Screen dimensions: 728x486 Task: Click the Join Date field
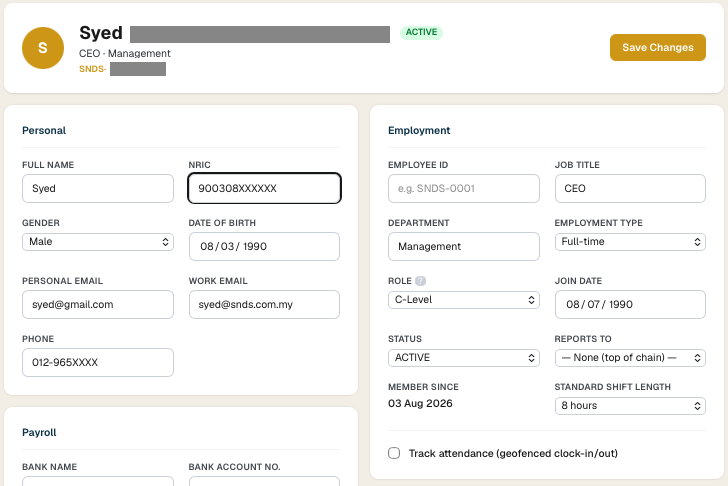(630, 305)
